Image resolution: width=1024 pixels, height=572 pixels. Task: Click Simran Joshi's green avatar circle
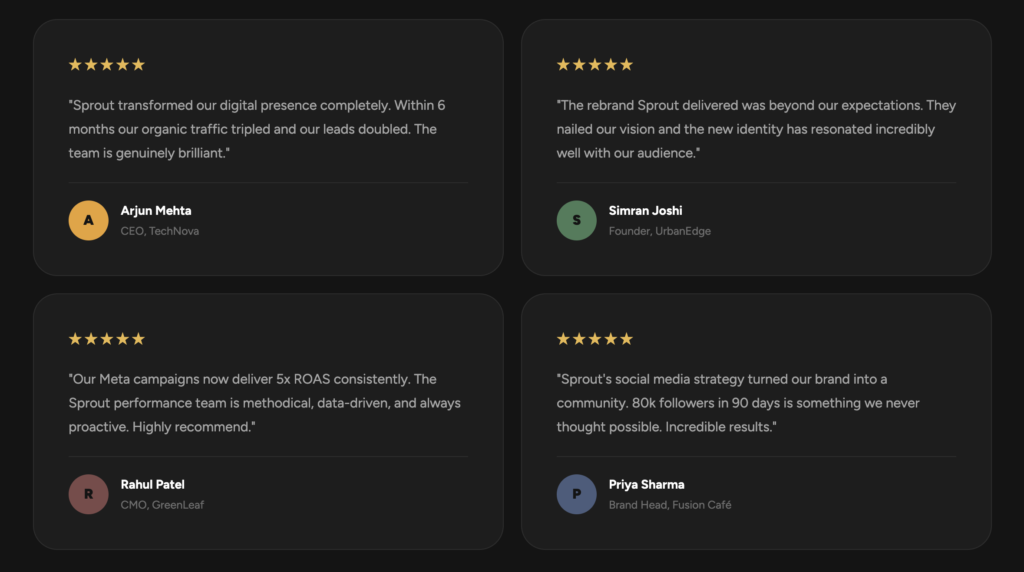pos(576,220)
